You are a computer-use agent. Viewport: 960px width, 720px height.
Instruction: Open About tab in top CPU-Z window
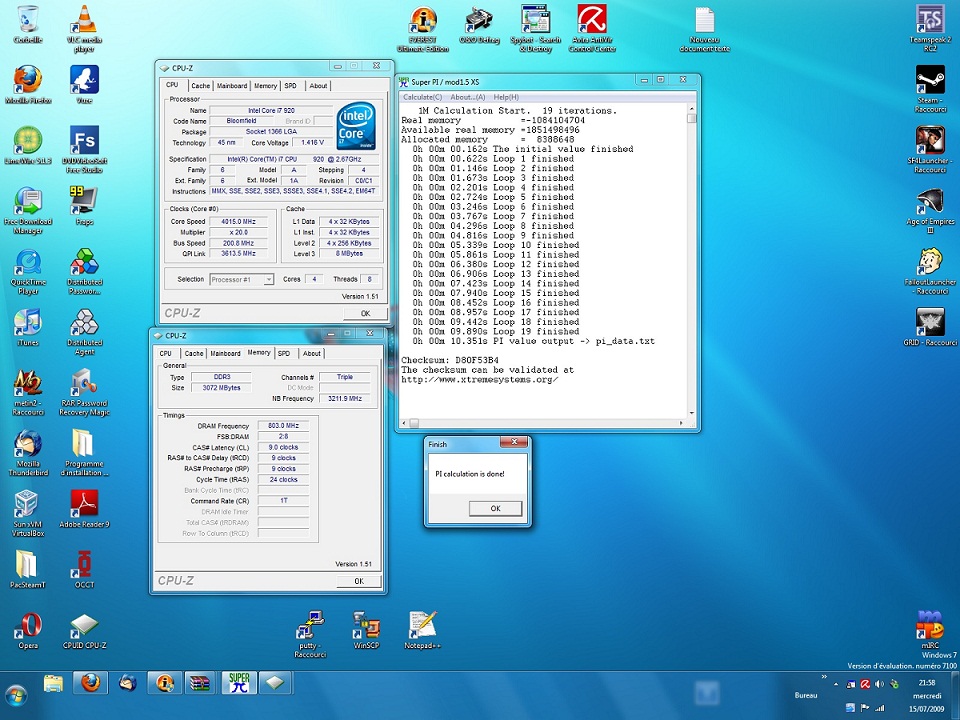[x=318, y=86]
